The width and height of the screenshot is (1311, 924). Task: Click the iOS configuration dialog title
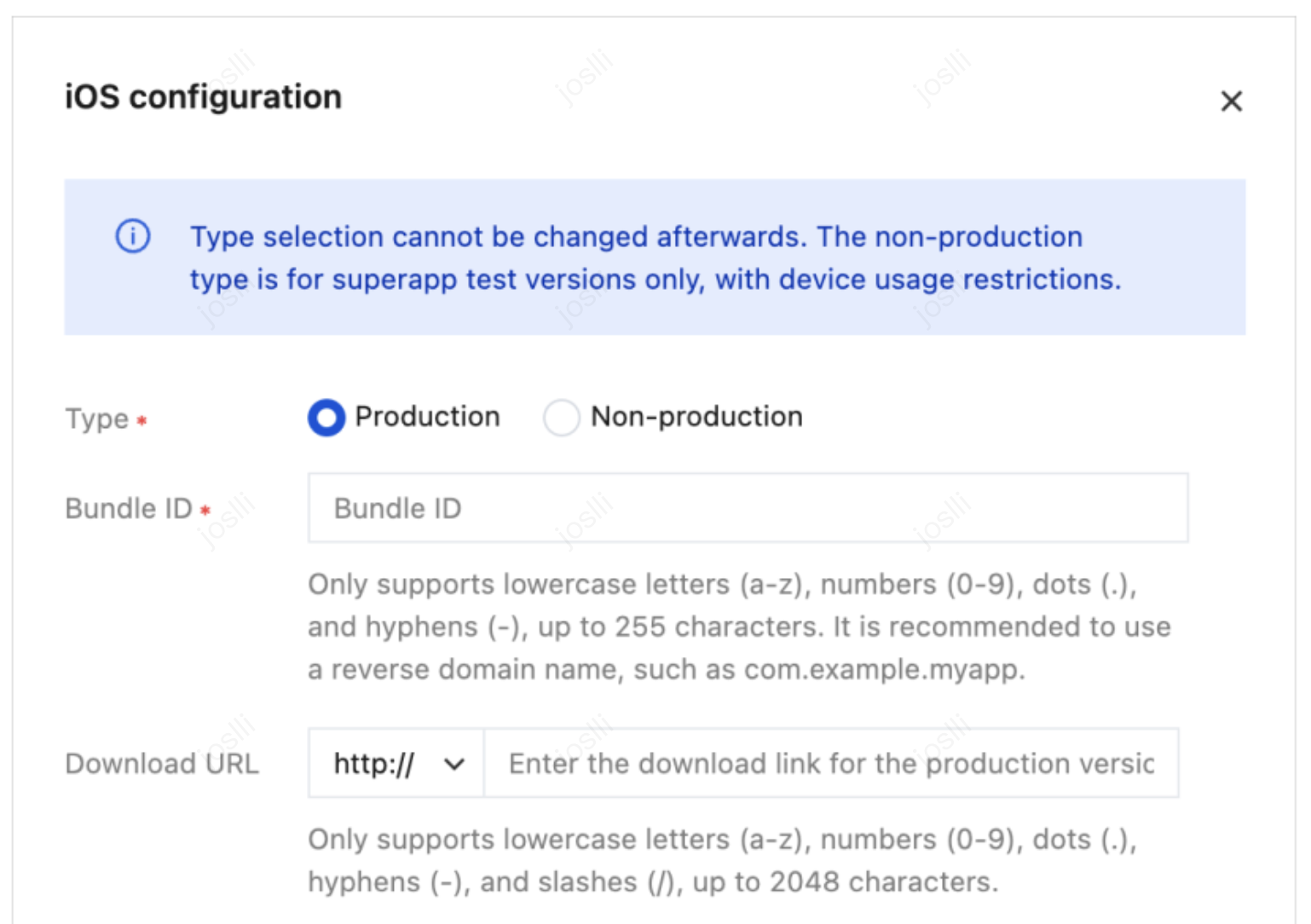click(x=203, y=97)
